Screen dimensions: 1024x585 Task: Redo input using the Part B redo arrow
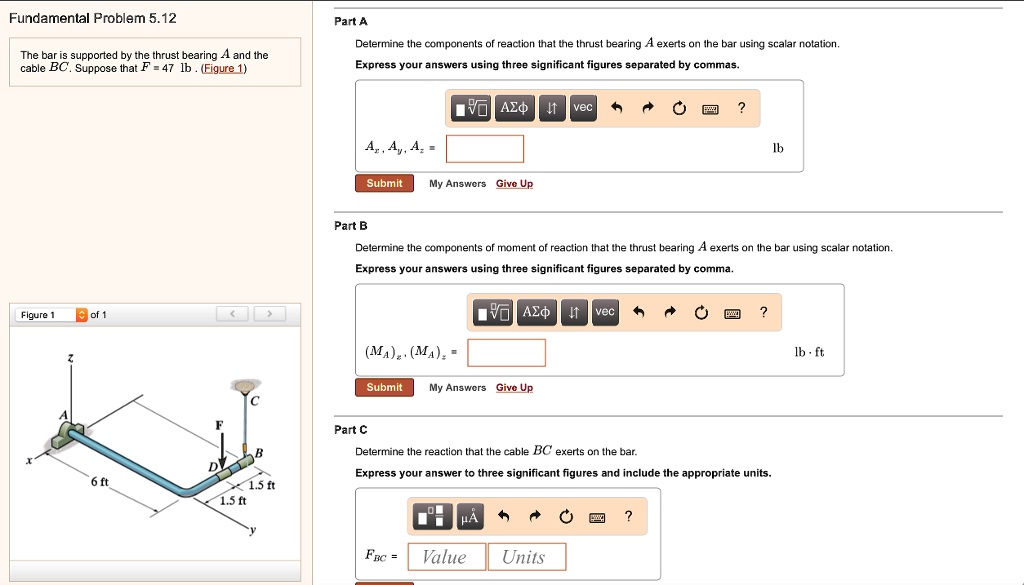[672, 311]
